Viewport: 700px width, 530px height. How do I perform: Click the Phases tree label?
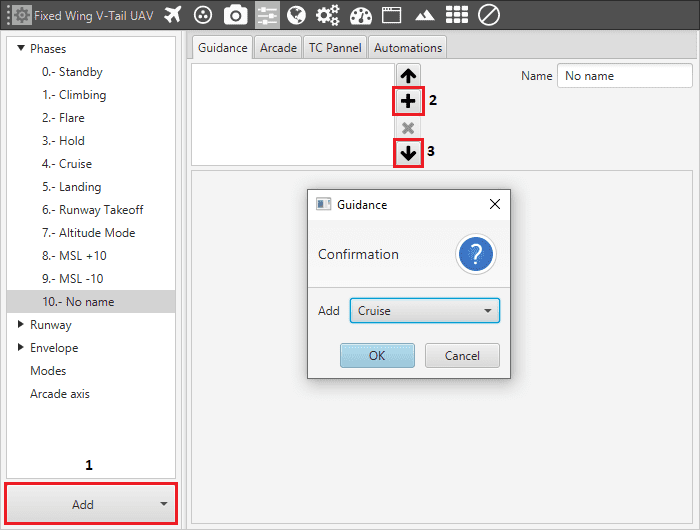click(x=48, y=49)
